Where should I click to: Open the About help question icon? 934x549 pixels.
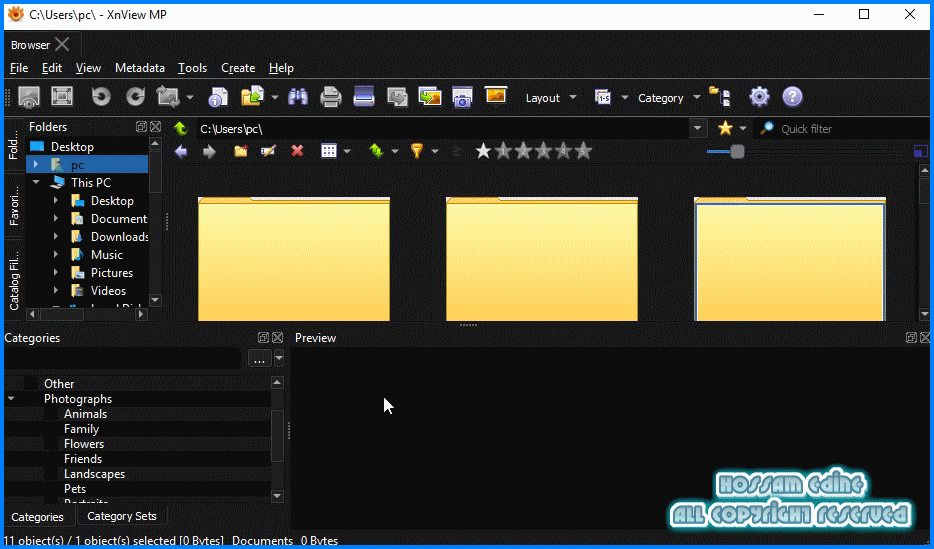792,96
